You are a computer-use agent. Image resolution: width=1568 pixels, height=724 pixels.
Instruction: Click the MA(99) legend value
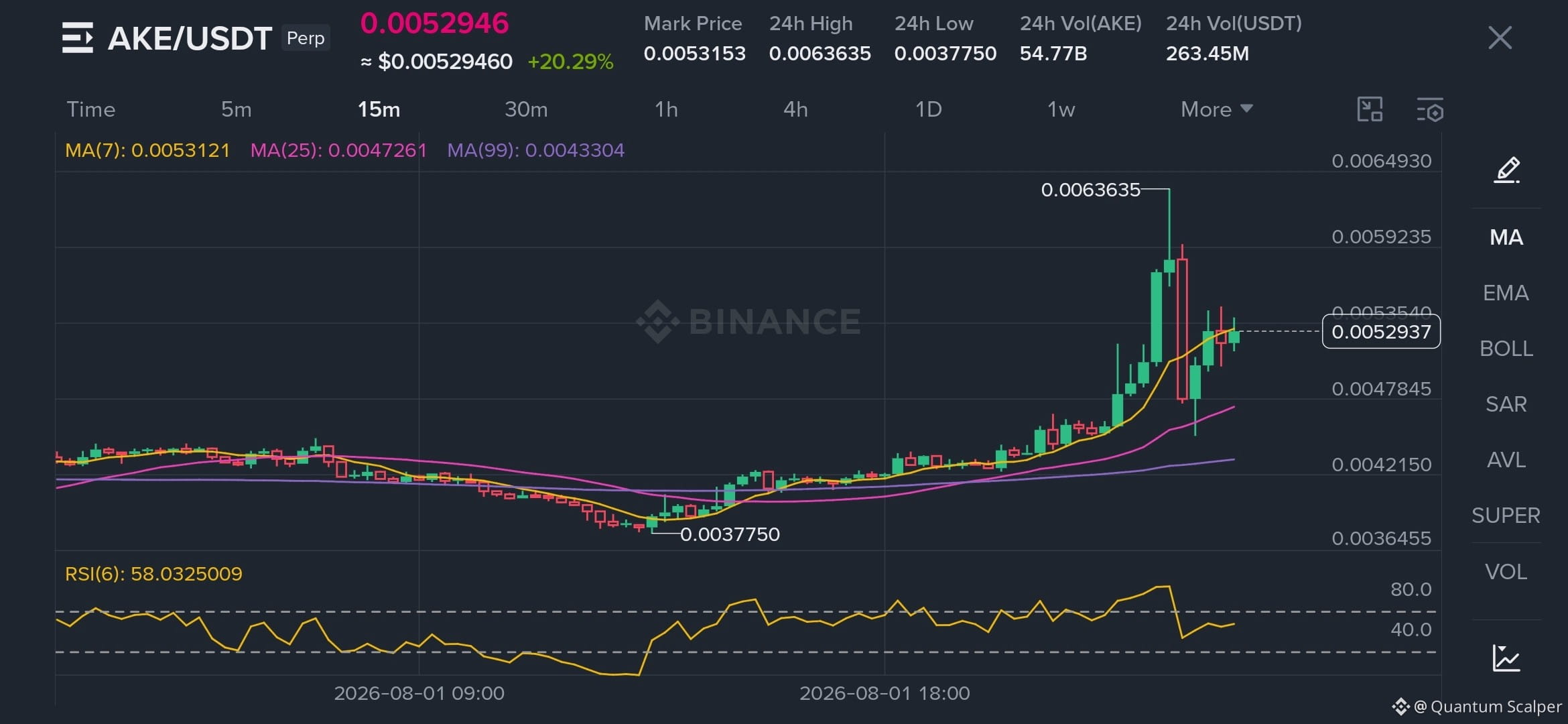pos(536,150)
